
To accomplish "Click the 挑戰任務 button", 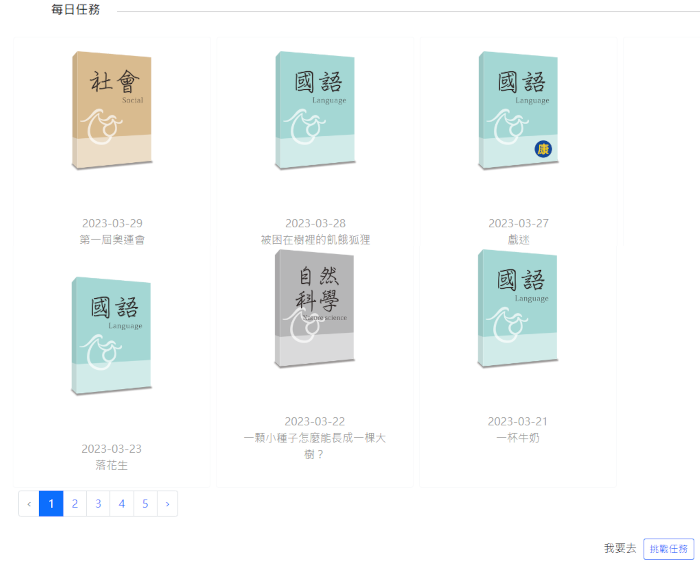I will click(x=668, y=549).
